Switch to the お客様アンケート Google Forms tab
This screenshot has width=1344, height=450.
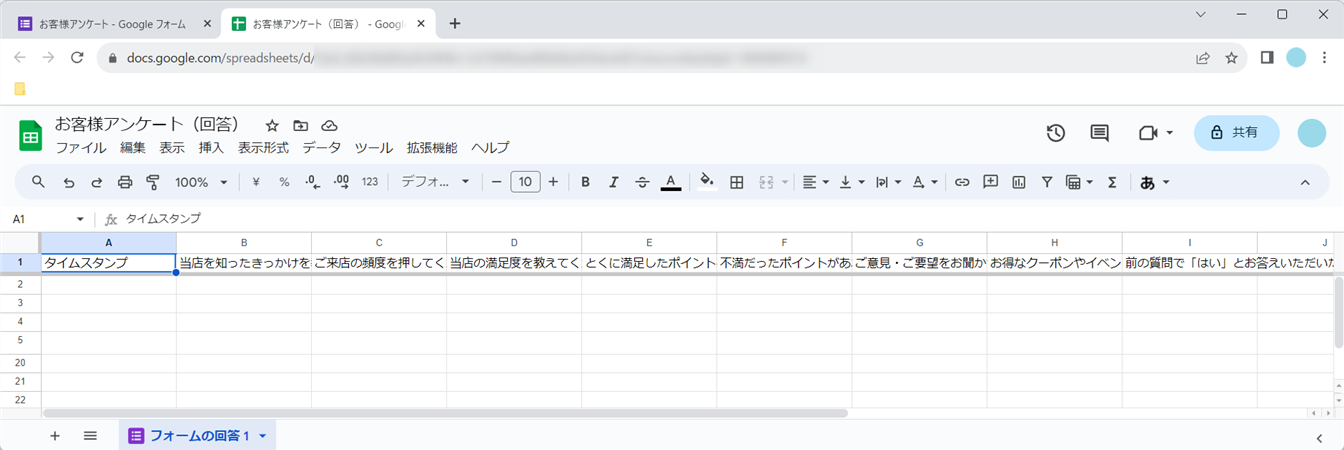(108, 24)
